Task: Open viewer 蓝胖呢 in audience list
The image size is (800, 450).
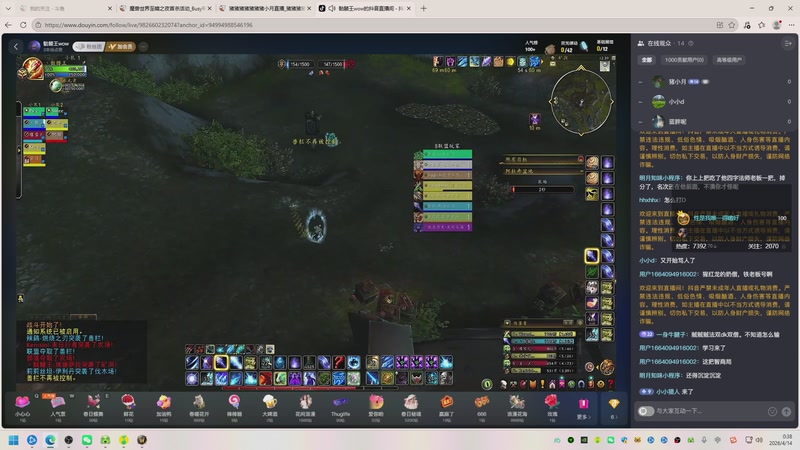Action: (x=714, y=121)
